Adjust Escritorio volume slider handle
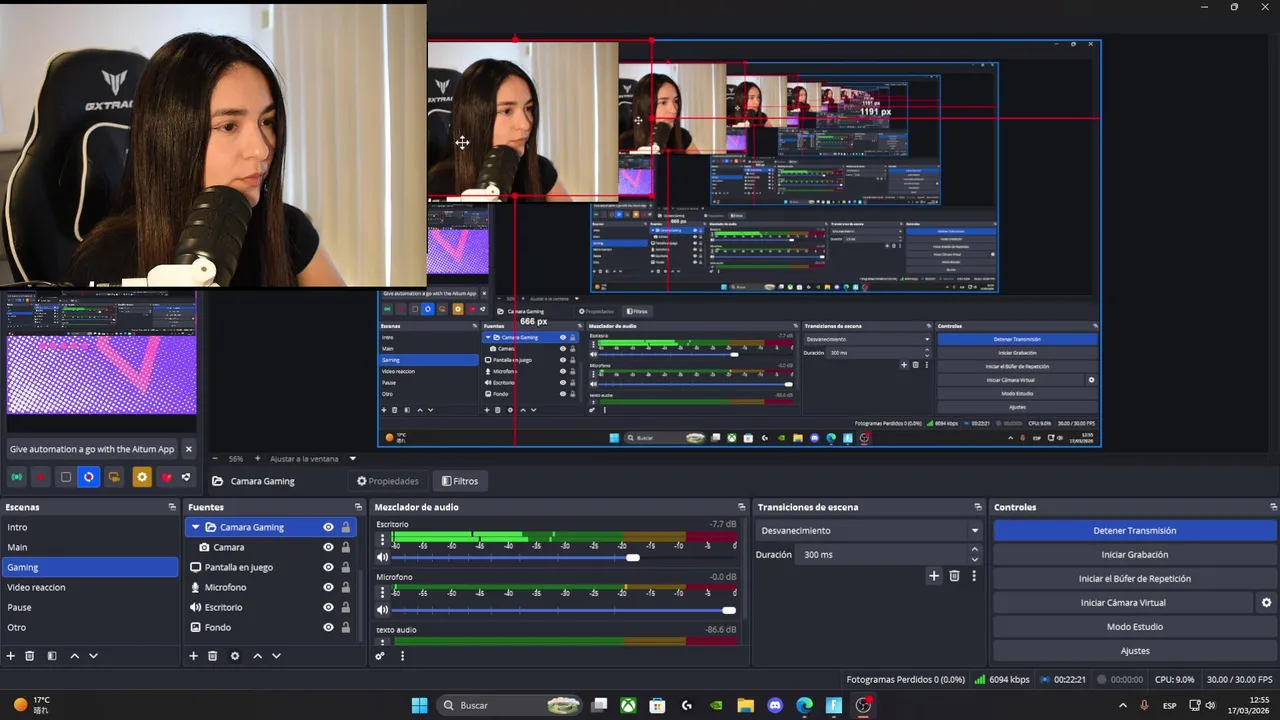The height and width of the screenshot is (720, 1280). click(x=632, y=557)
